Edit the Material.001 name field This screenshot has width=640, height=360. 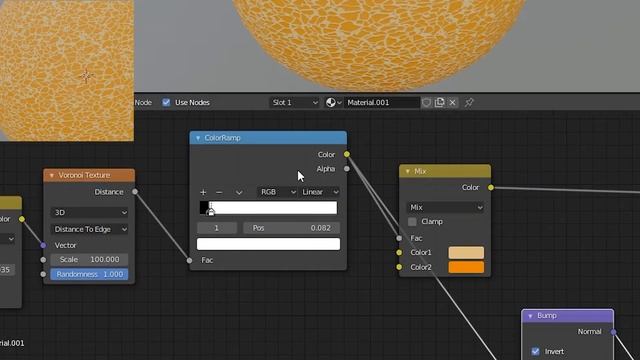coord(382,102)
